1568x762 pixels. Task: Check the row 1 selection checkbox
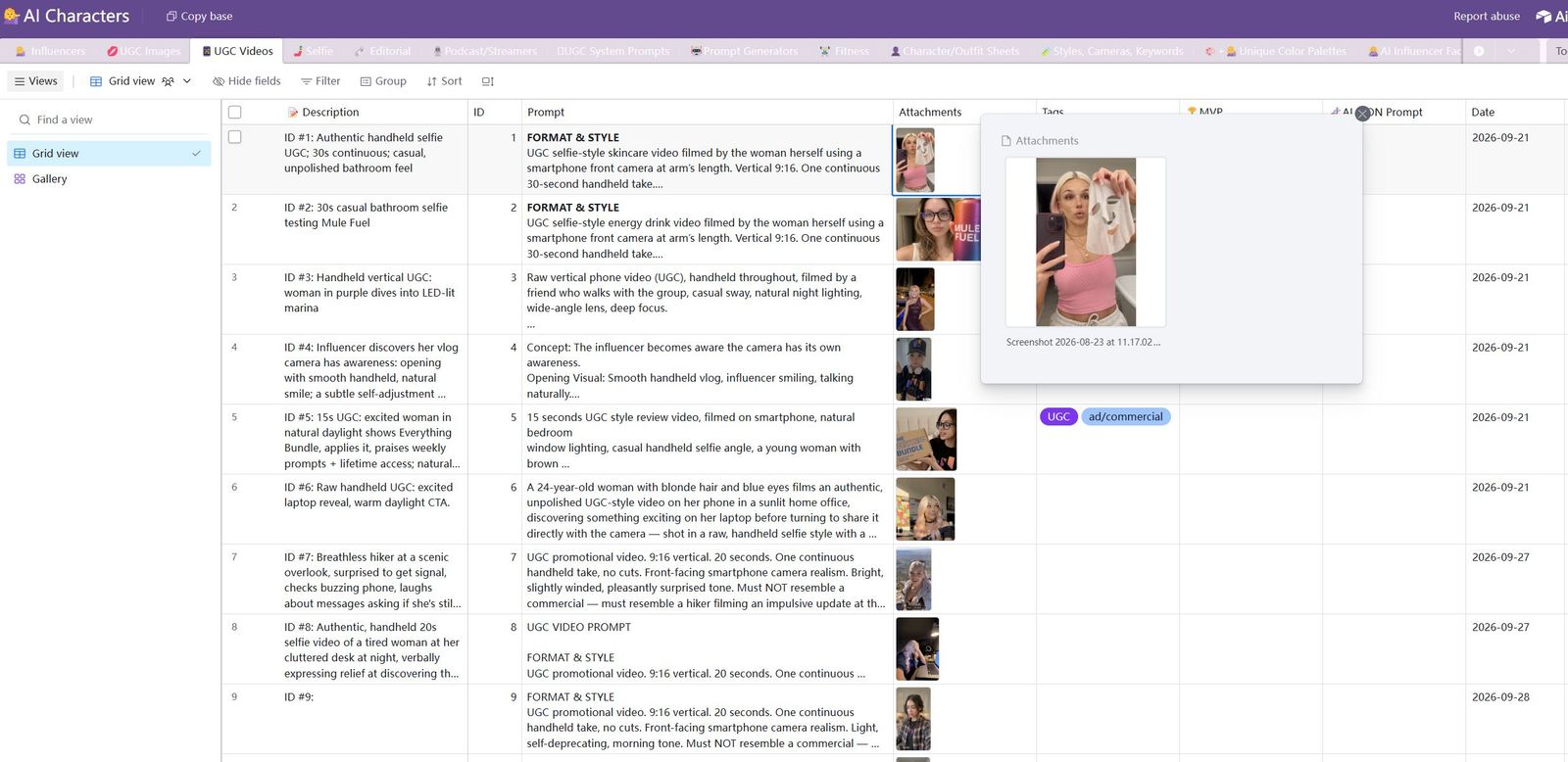pyautogui.click(x=235, y=137)
